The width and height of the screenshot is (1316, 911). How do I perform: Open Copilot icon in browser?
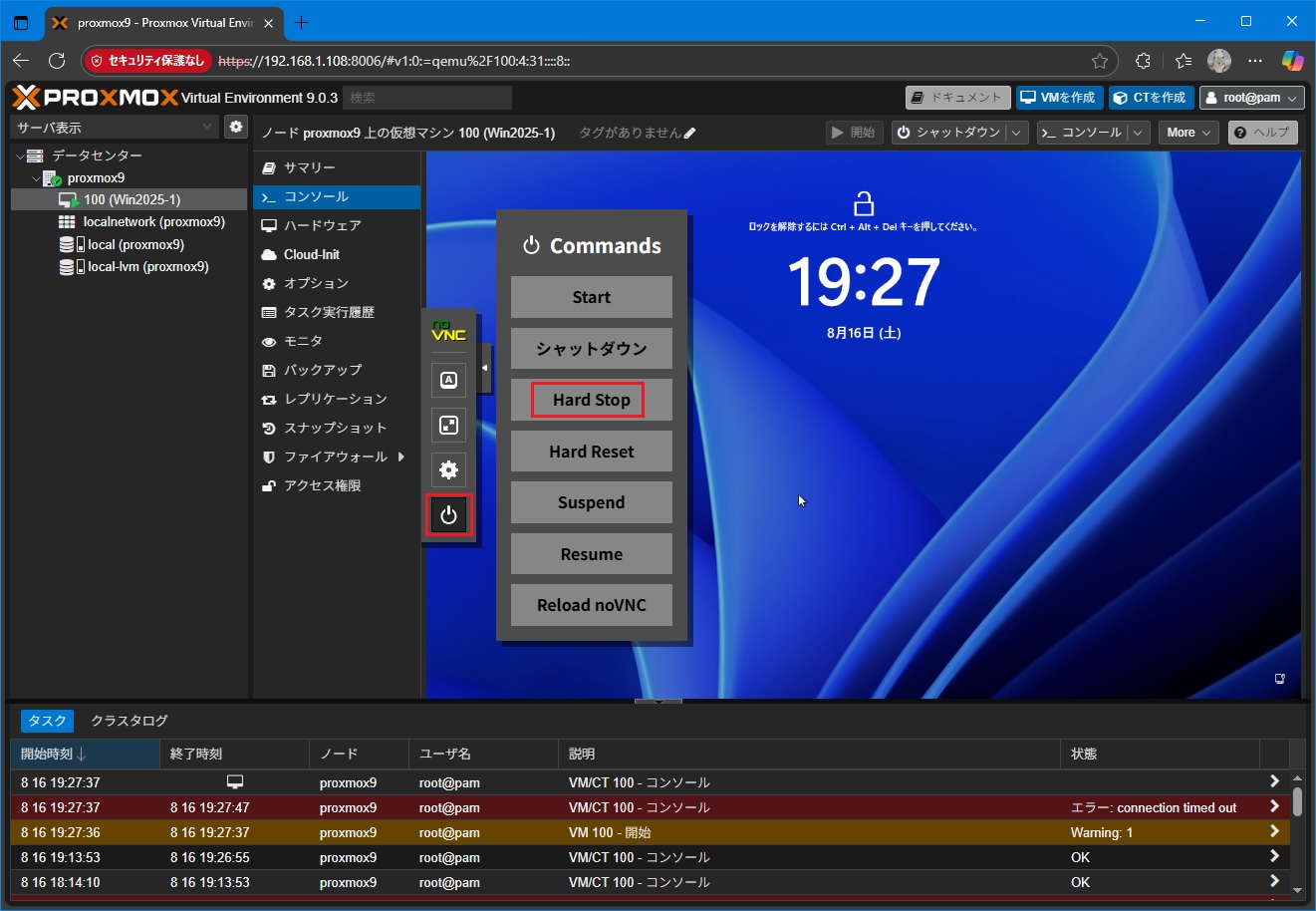pyautogui.click(x=1292, y=61)
